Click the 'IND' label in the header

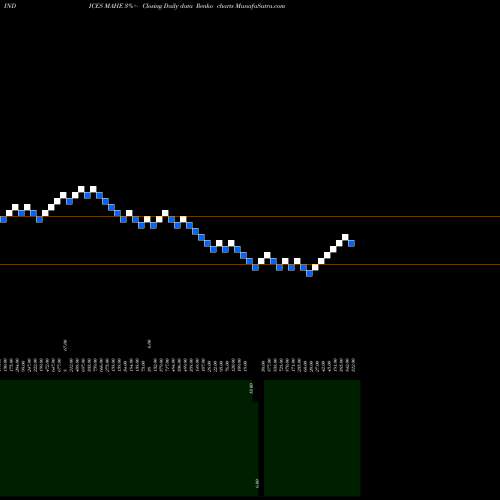pos(10,6)
